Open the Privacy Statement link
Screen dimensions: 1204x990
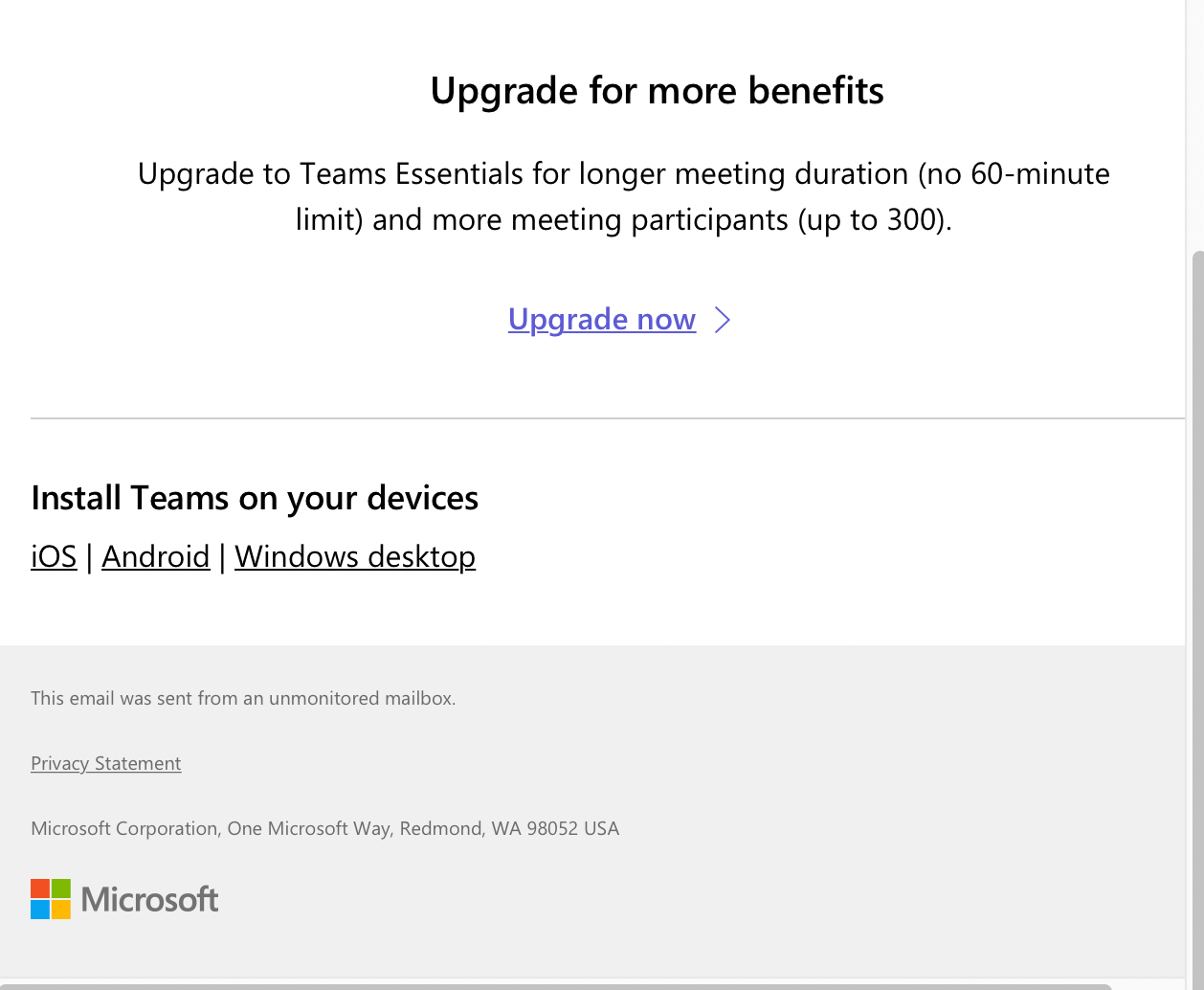pyautogui.click(x=105, y=763)
